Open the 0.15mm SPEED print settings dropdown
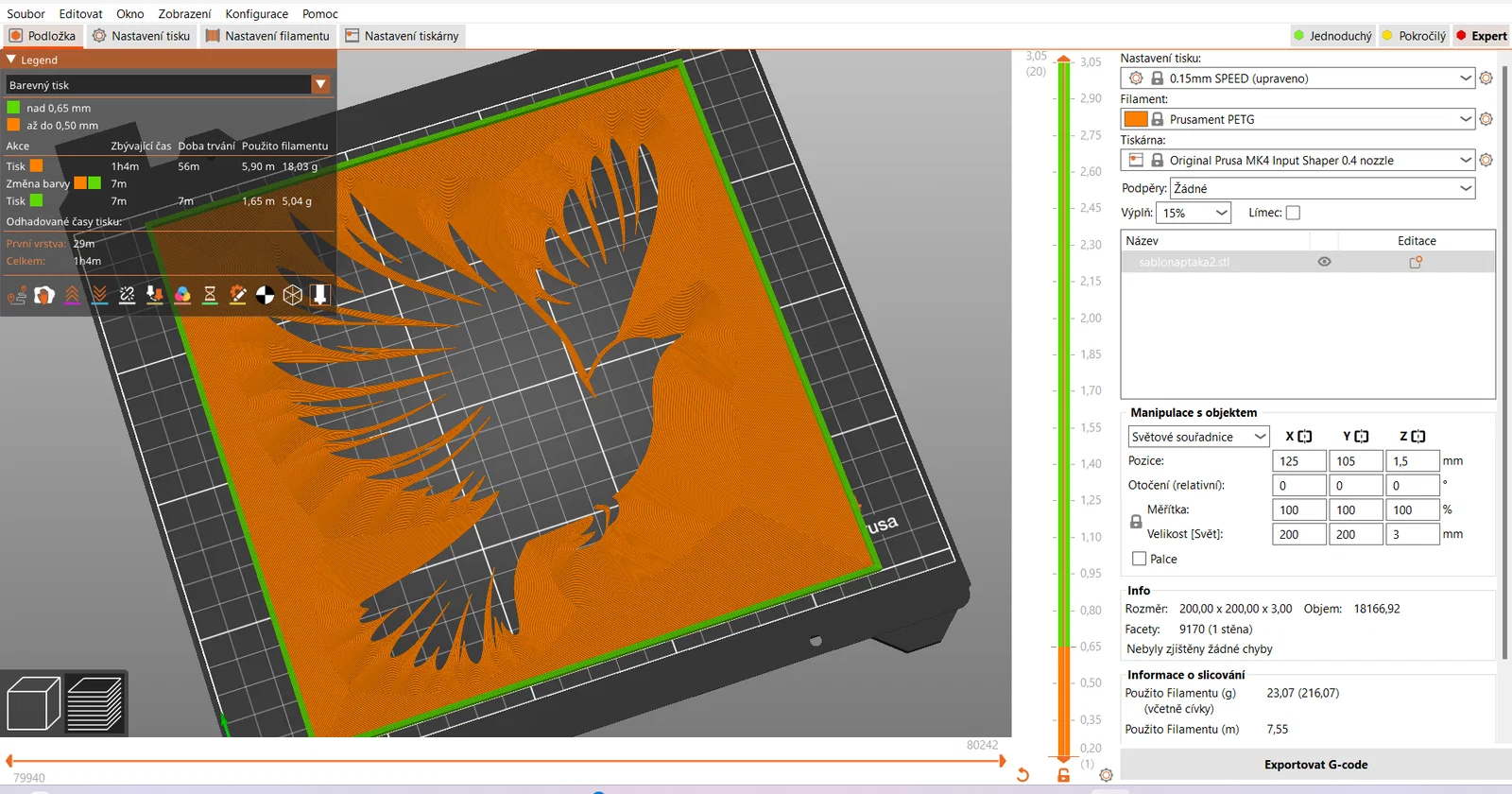The image size is (1512, 794). point(1297,78)
